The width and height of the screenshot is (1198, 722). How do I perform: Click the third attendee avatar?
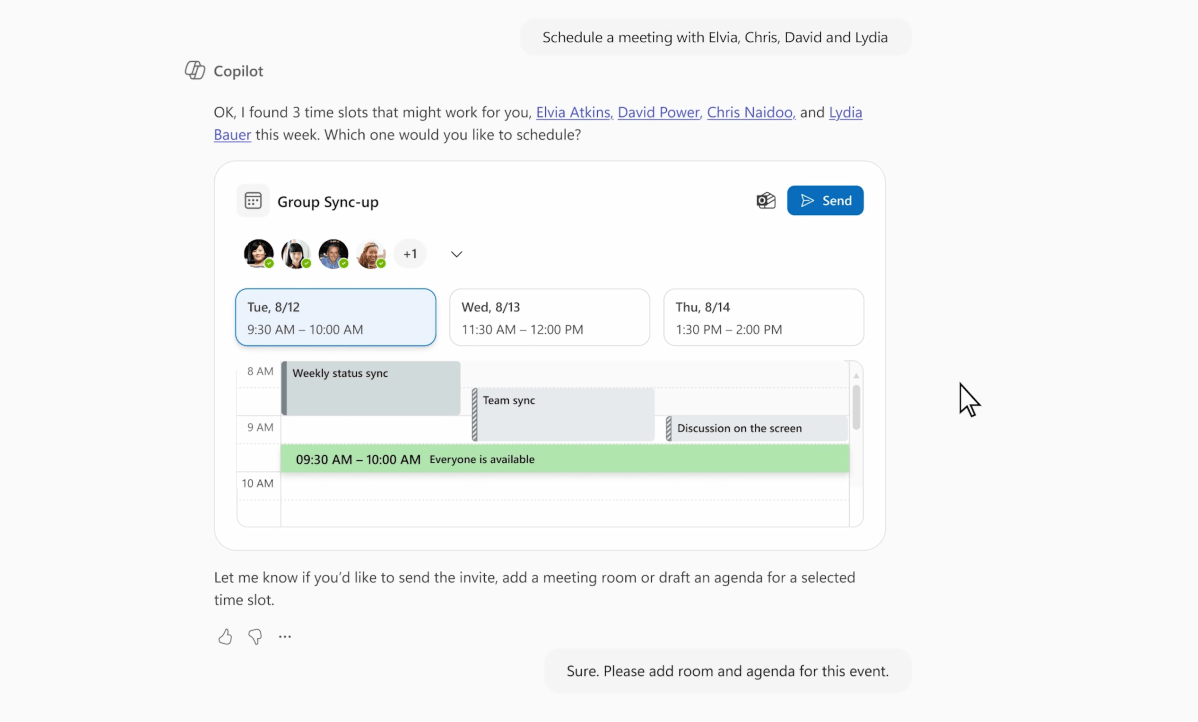tap(334, 254)
